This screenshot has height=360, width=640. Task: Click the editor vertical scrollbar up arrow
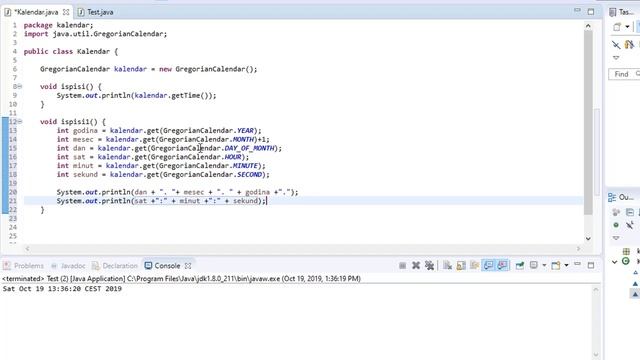click(588, 26)
